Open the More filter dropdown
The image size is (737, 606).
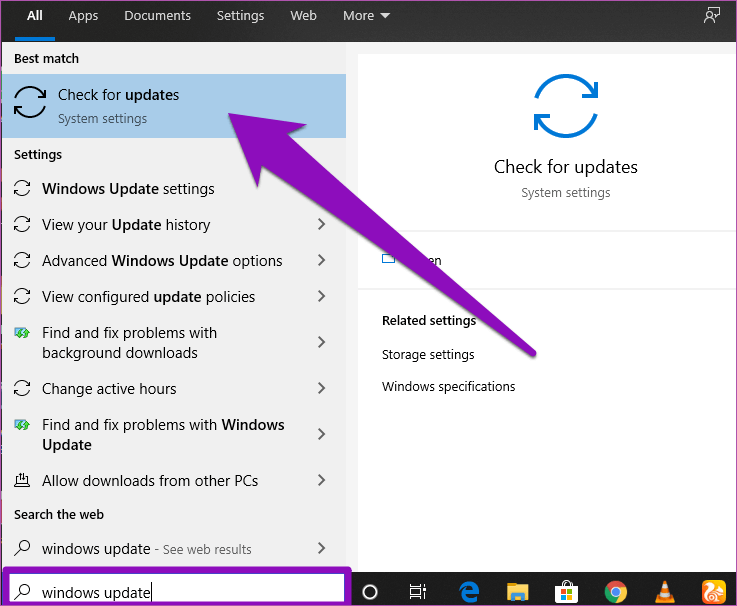(366, 16)
